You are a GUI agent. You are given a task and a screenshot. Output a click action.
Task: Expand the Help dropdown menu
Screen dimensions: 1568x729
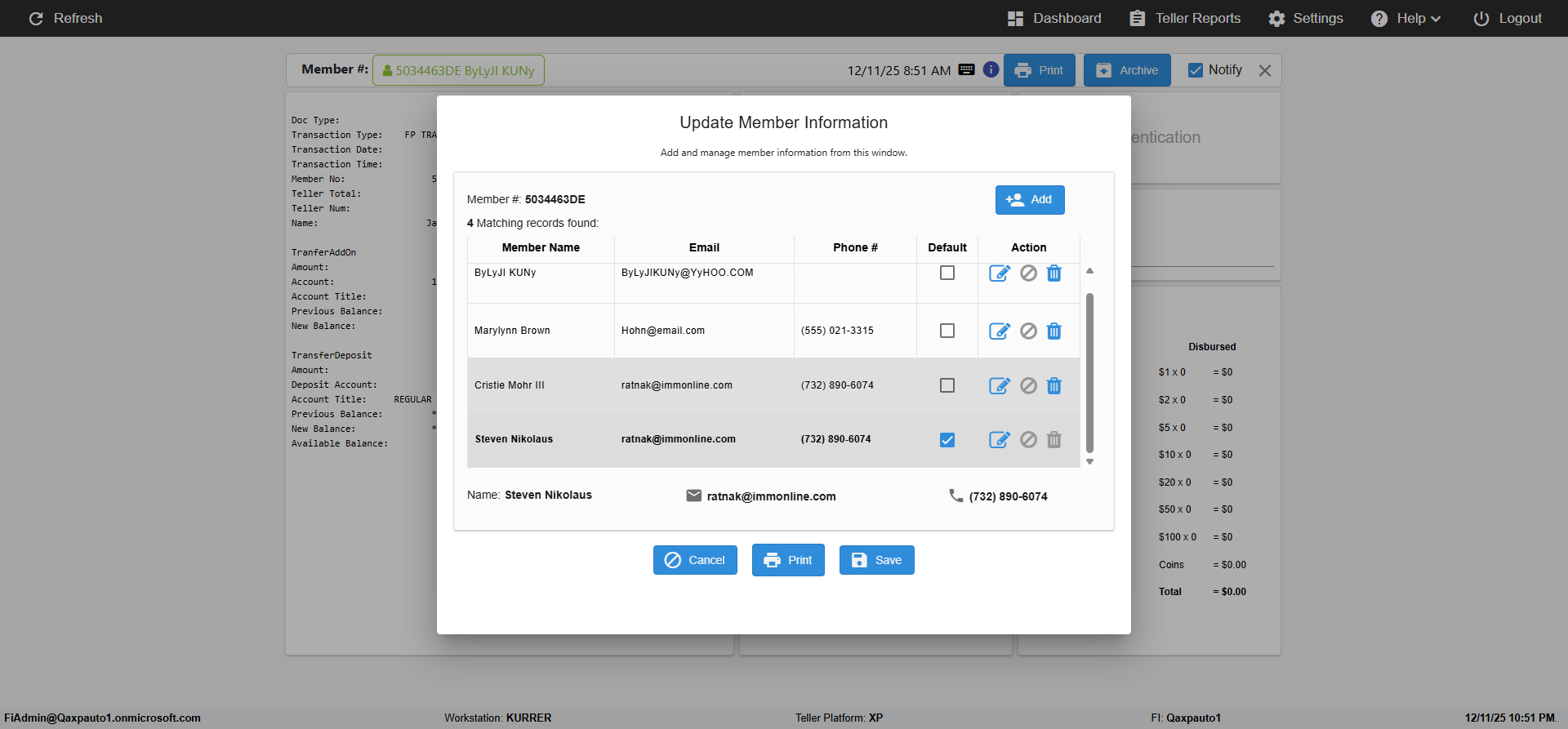pyautogui.click(x=1405, y=18)
